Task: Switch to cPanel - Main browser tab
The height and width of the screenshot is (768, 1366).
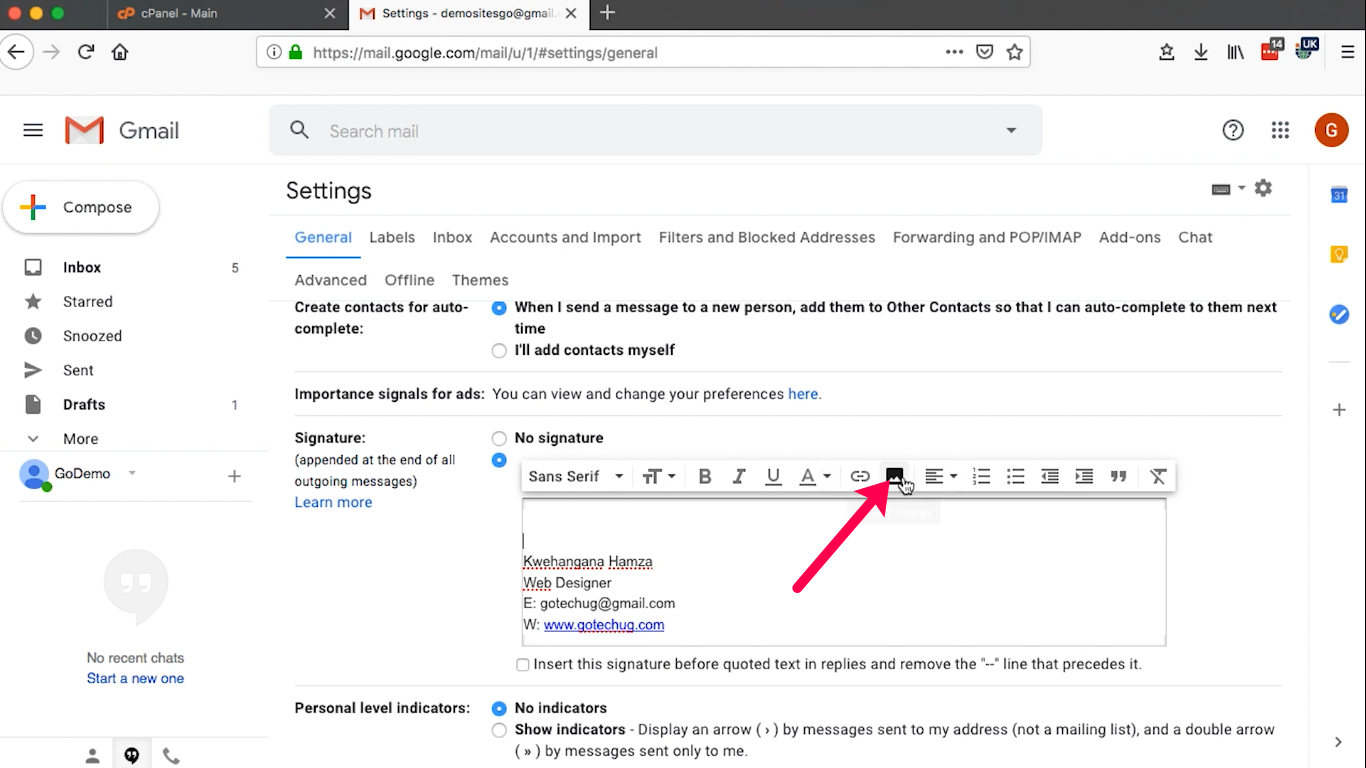Action: [227, 14]
